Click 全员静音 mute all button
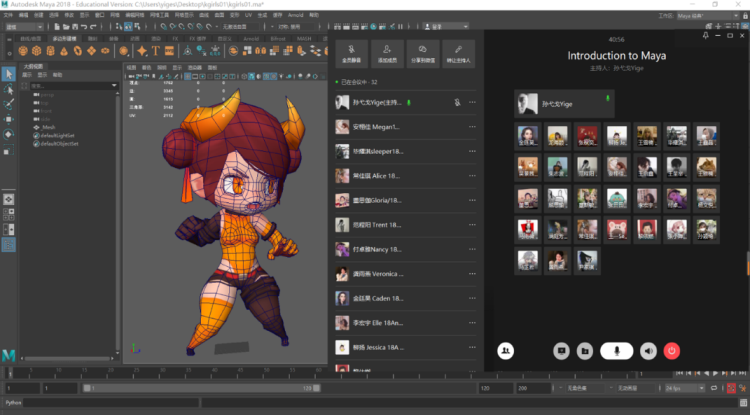 tap(352, 54)
